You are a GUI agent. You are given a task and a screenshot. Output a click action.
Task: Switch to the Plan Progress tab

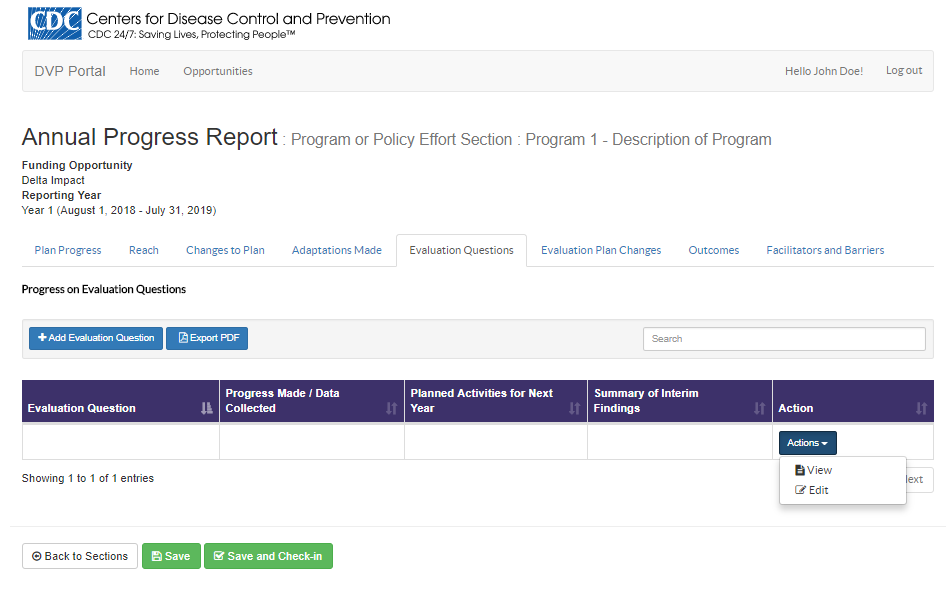(x=68, y=250)
